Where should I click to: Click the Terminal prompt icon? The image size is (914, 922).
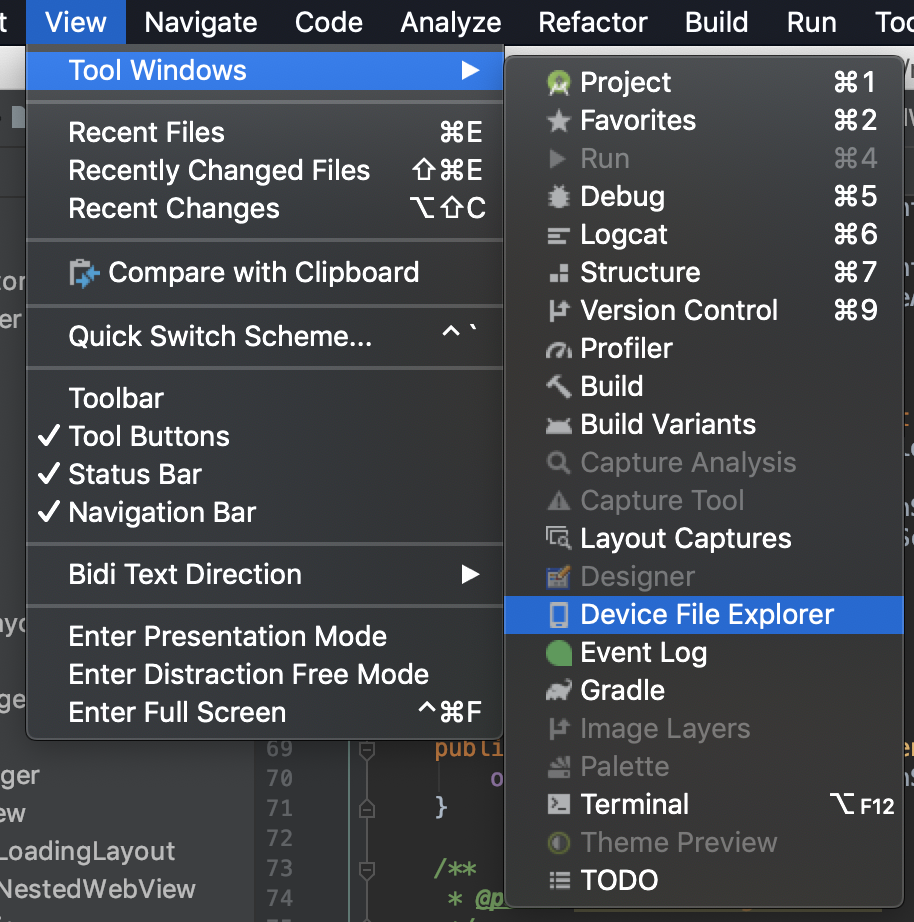point(558,804)
